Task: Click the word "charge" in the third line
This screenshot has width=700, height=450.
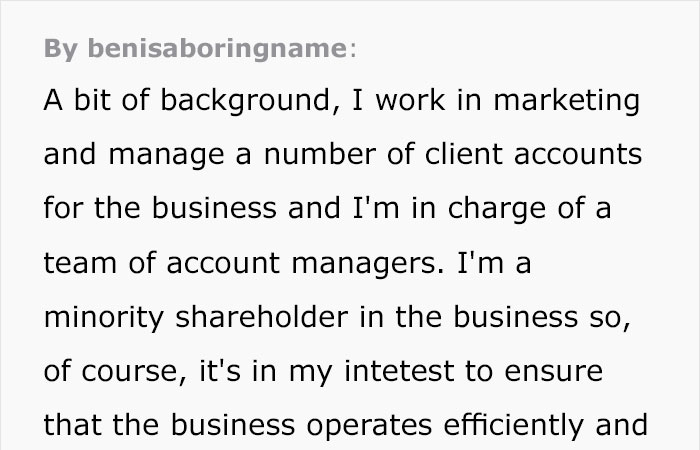Action: 496,209
